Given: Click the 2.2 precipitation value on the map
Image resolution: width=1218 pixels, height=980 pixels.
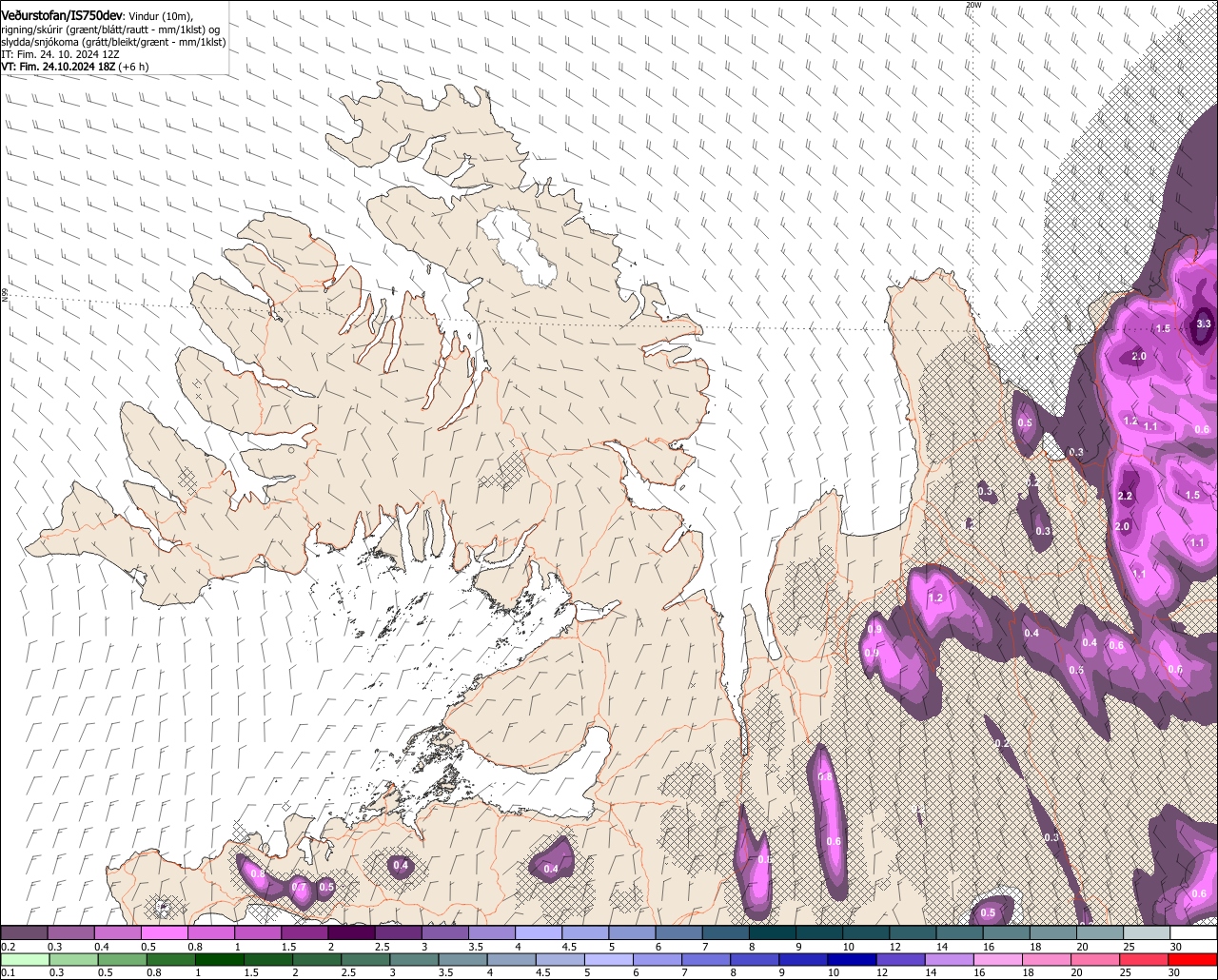Looking at the screenshot, I should (1125, 496).
